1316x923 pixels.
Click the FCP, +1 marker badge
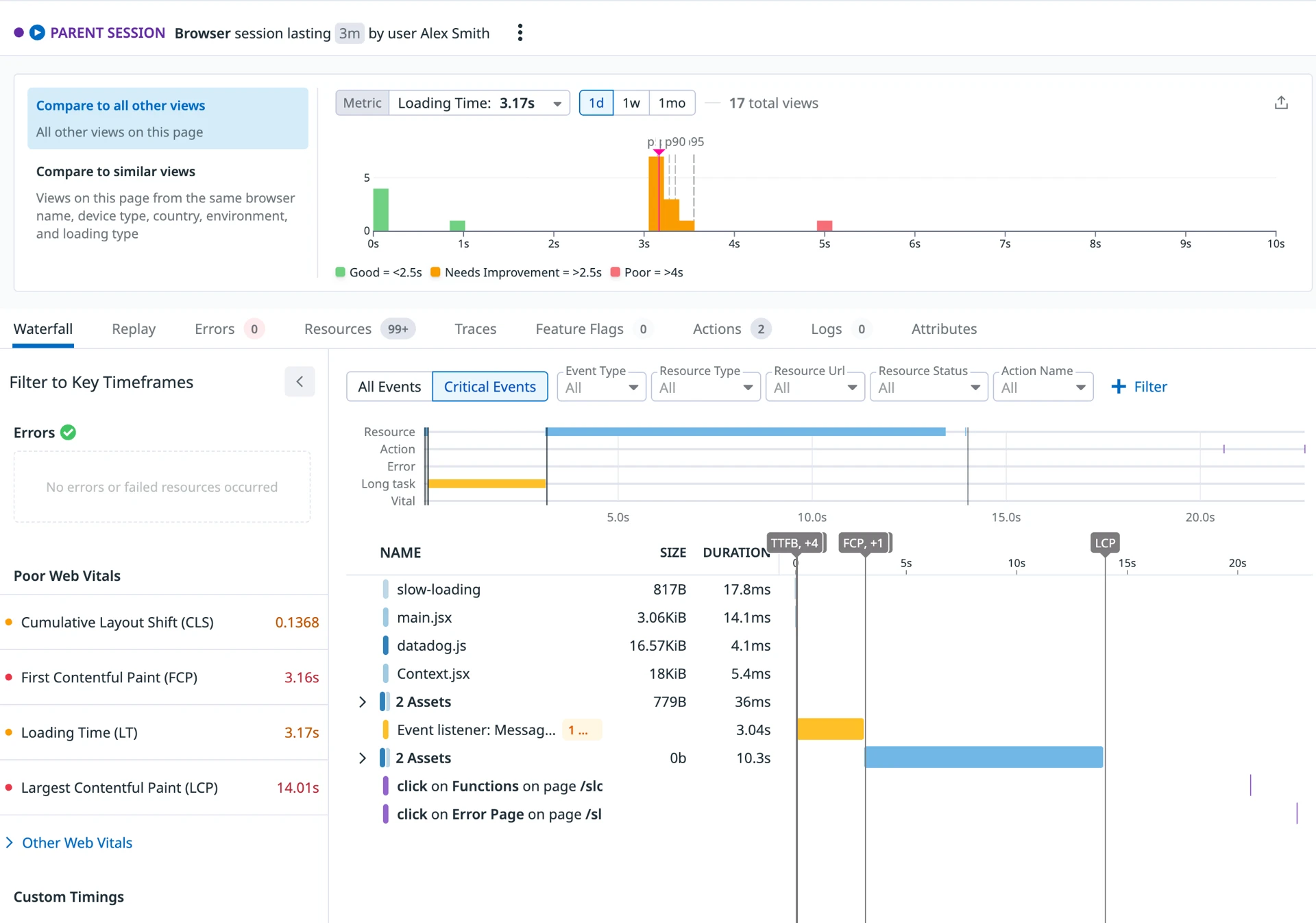863,543
